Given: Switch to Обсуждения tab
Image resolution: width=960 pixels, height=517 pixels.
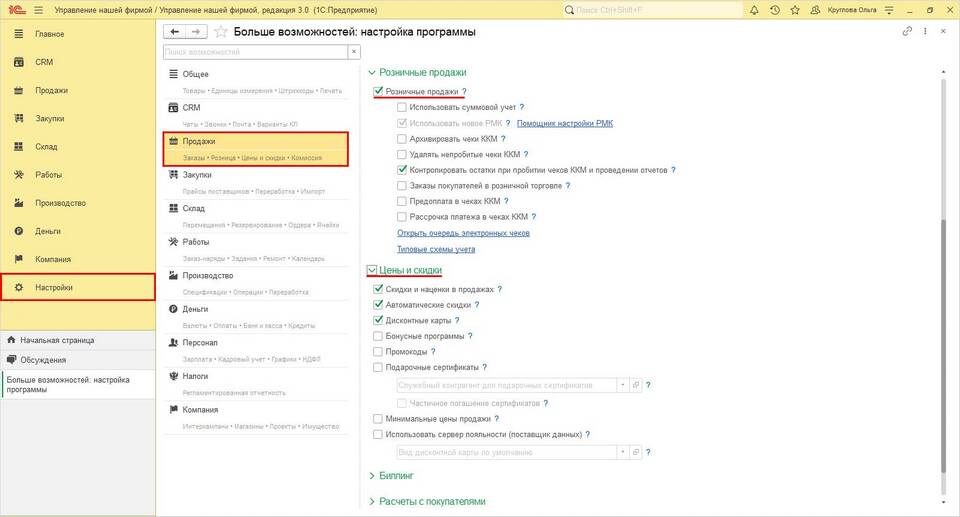Looking at the screenshot, I should click(x=77, y=360).
